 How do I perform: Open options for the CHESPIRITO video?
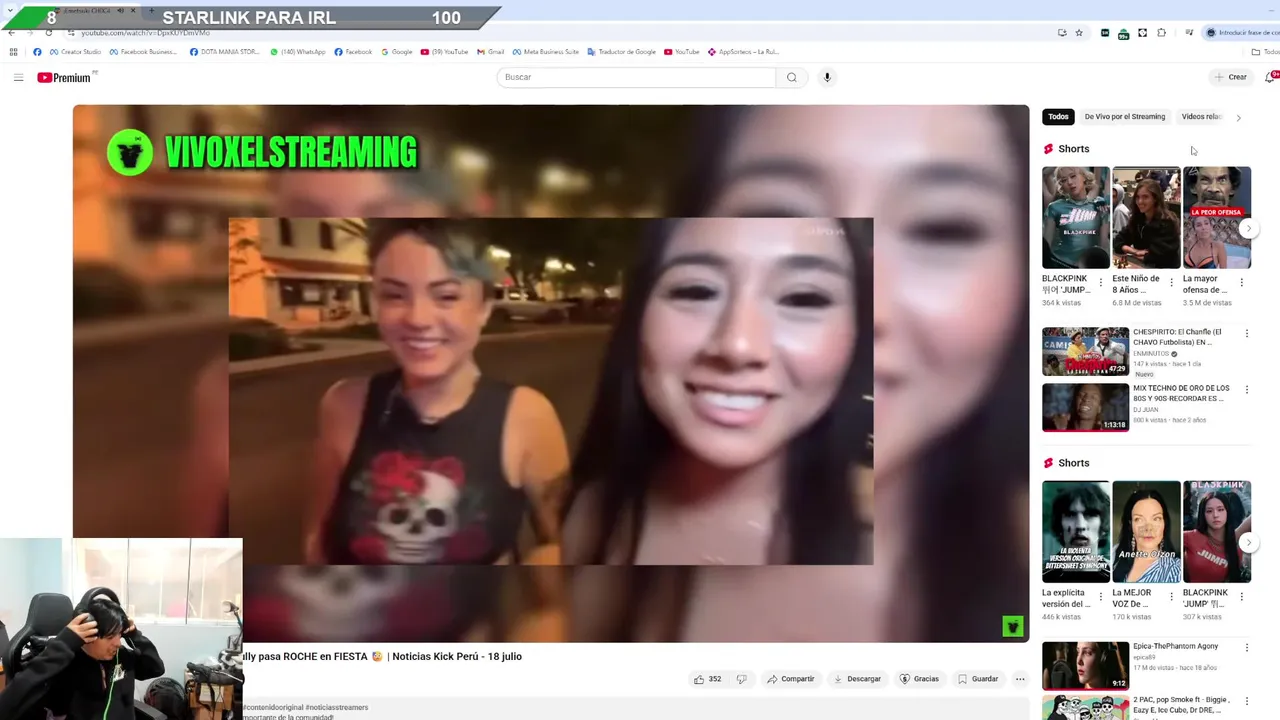tap(1246, 334)
